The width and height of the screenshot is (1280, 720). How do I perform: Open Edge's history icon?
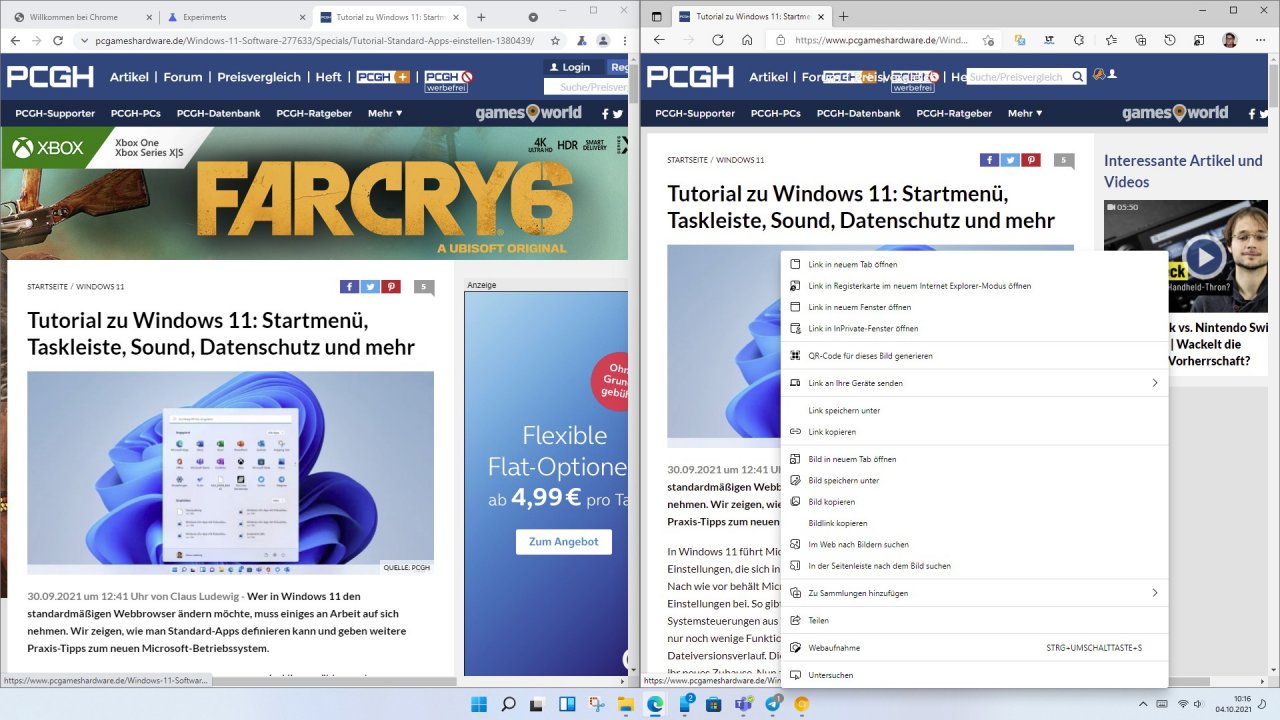point(1170,40)
